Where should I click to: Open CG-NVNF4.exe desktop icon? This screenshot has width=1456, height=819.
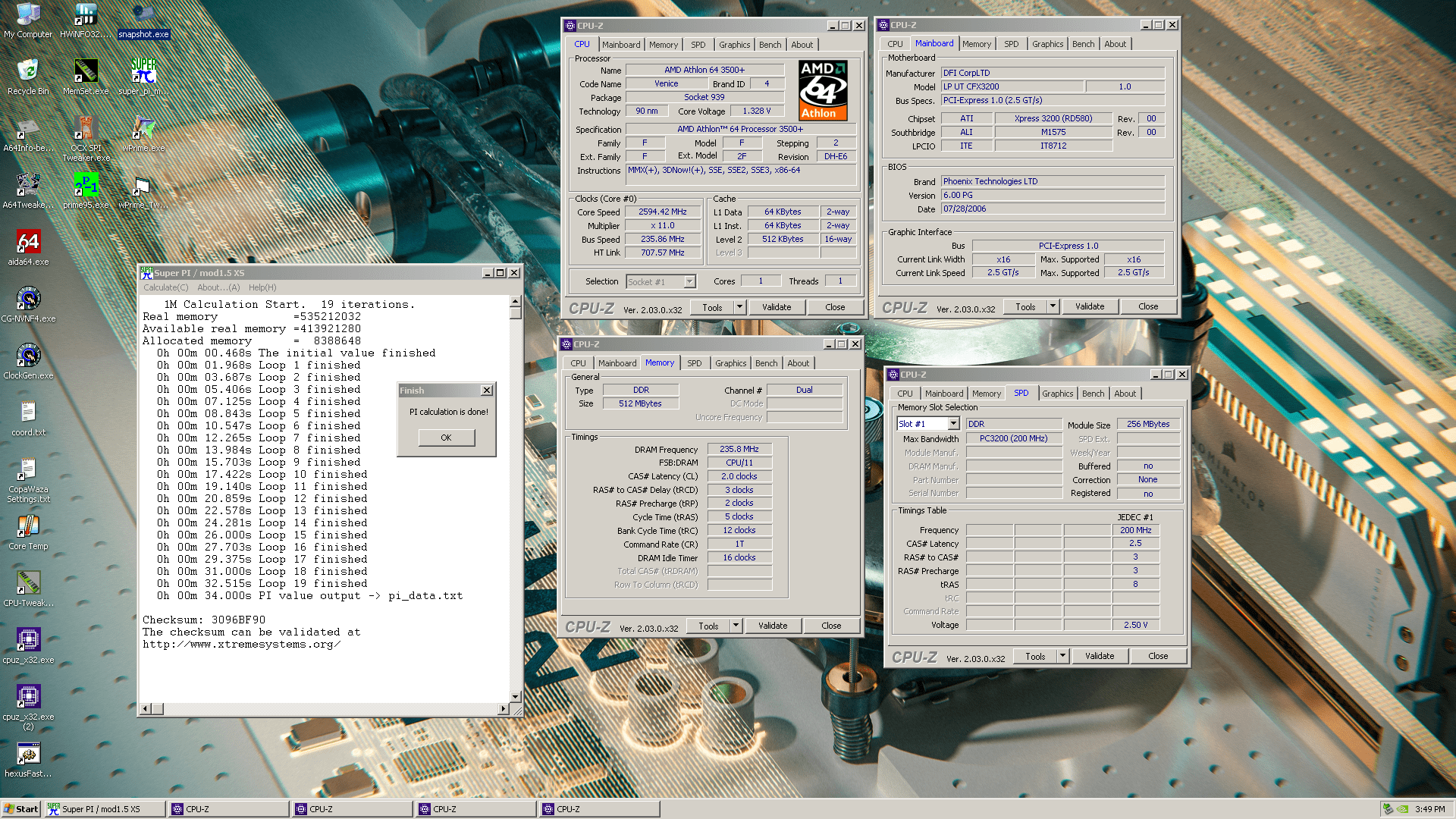pos(28,304)
